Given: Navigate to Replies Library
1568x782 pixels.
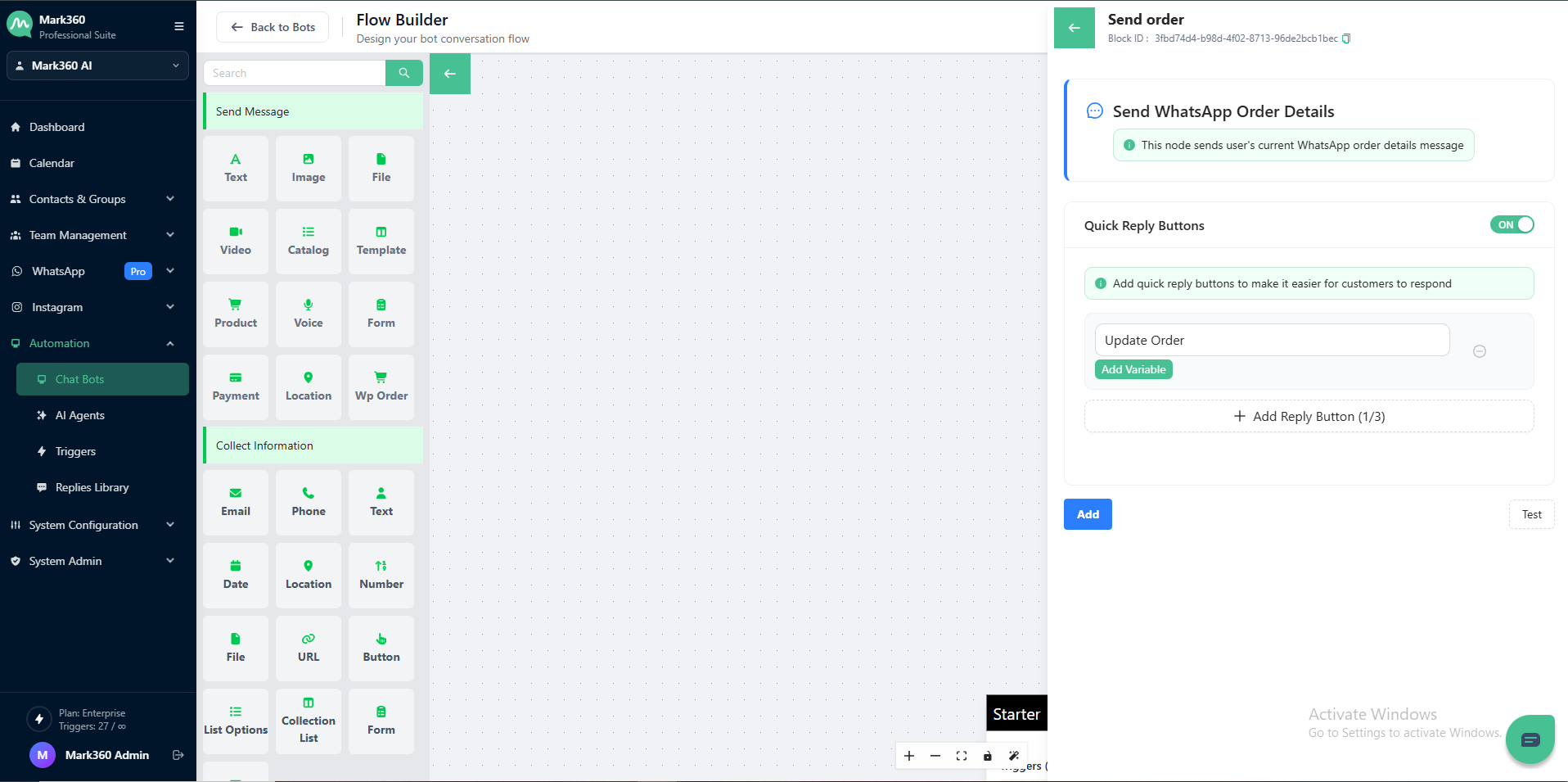Looking at the screenshot, I should click(x=91, y=486).
